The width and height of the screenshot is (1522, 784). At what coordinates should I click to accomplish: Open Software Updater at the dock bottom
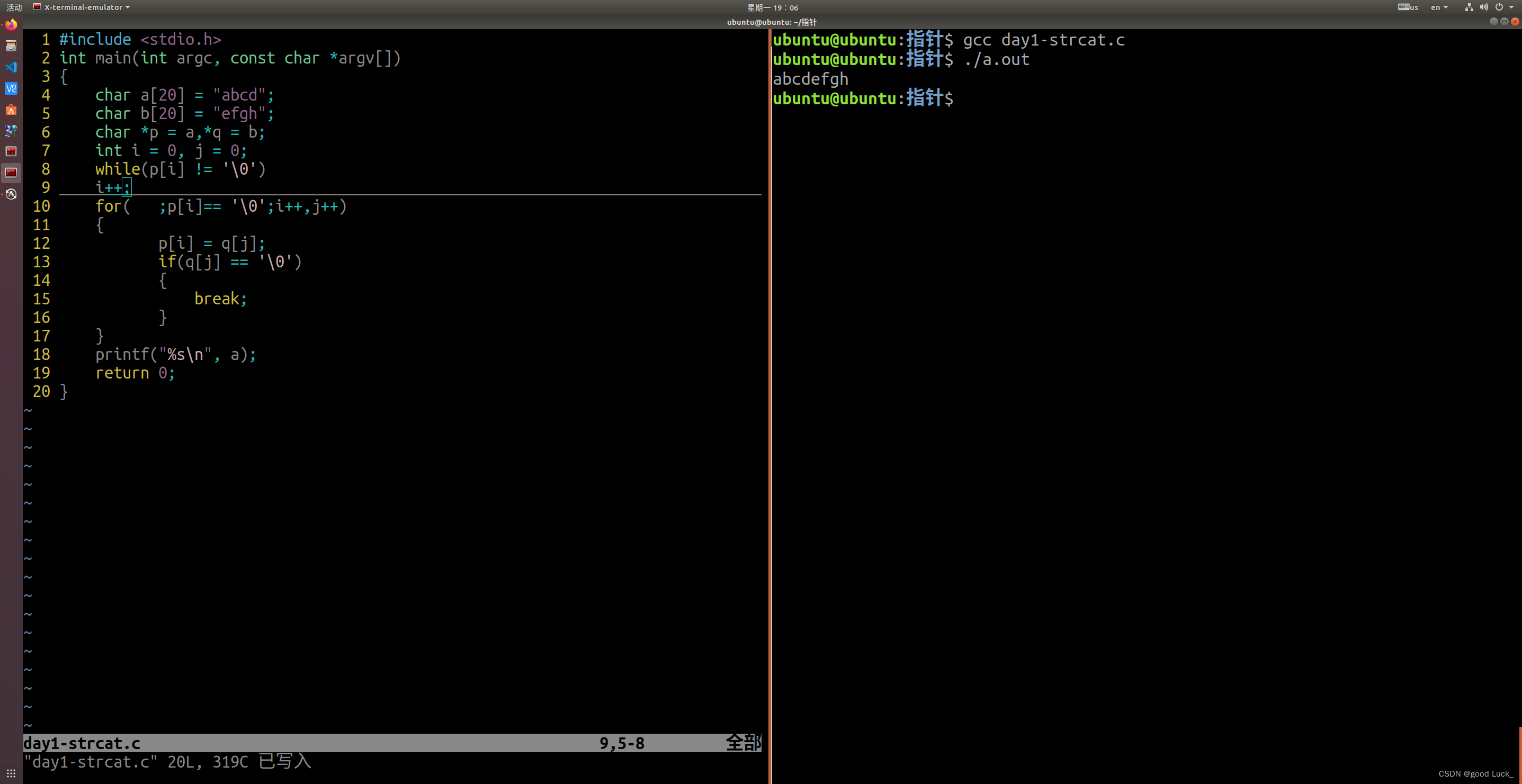pyautogui.click(x=11, y=193)
